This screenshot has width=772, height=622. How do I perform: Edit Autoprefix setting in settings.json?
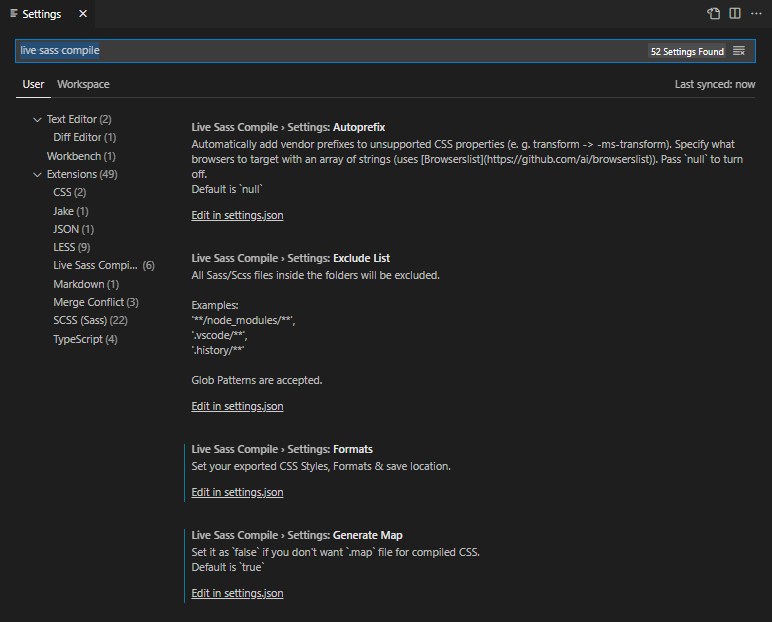[x=237, y=215]
